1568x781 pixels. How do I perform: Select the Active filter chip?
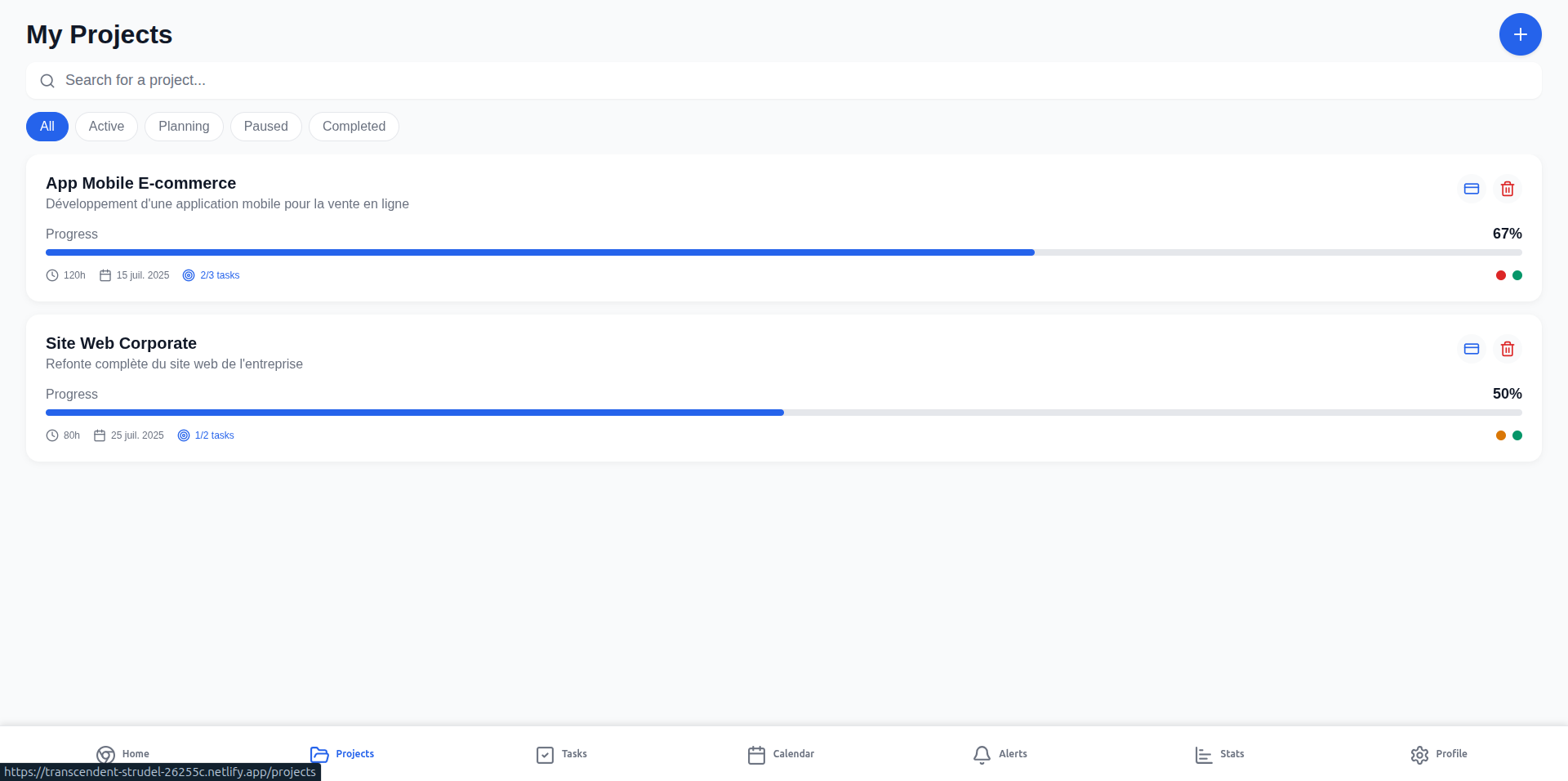tap(106, 127)
